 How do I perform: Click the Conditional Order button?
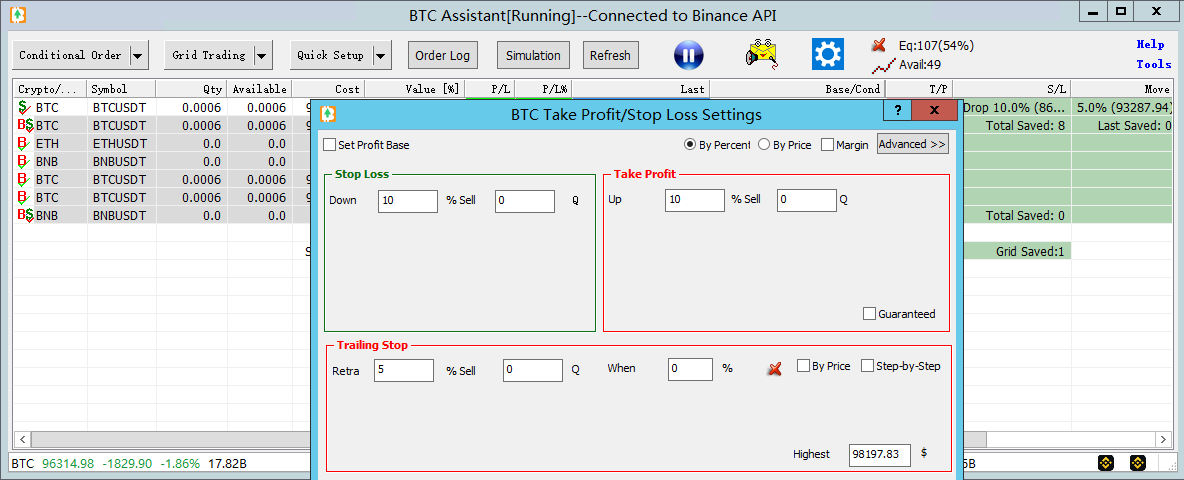click(70, 55)
